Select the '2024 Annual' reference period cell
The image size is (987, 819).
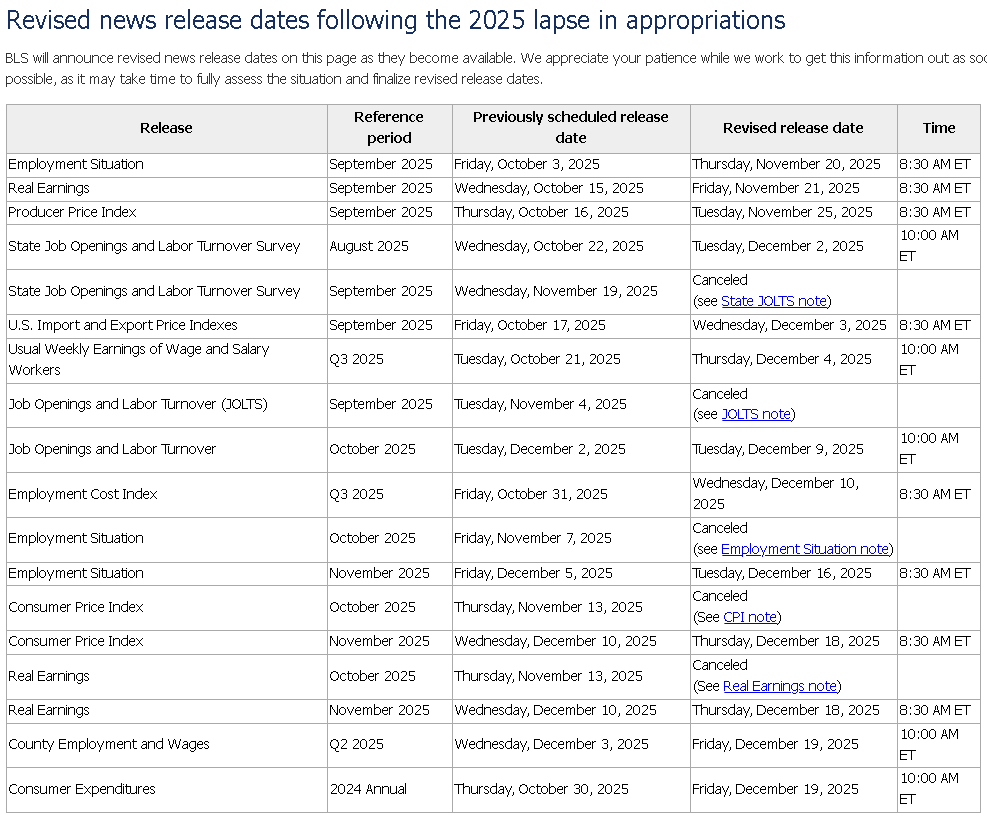click(368, 789)
